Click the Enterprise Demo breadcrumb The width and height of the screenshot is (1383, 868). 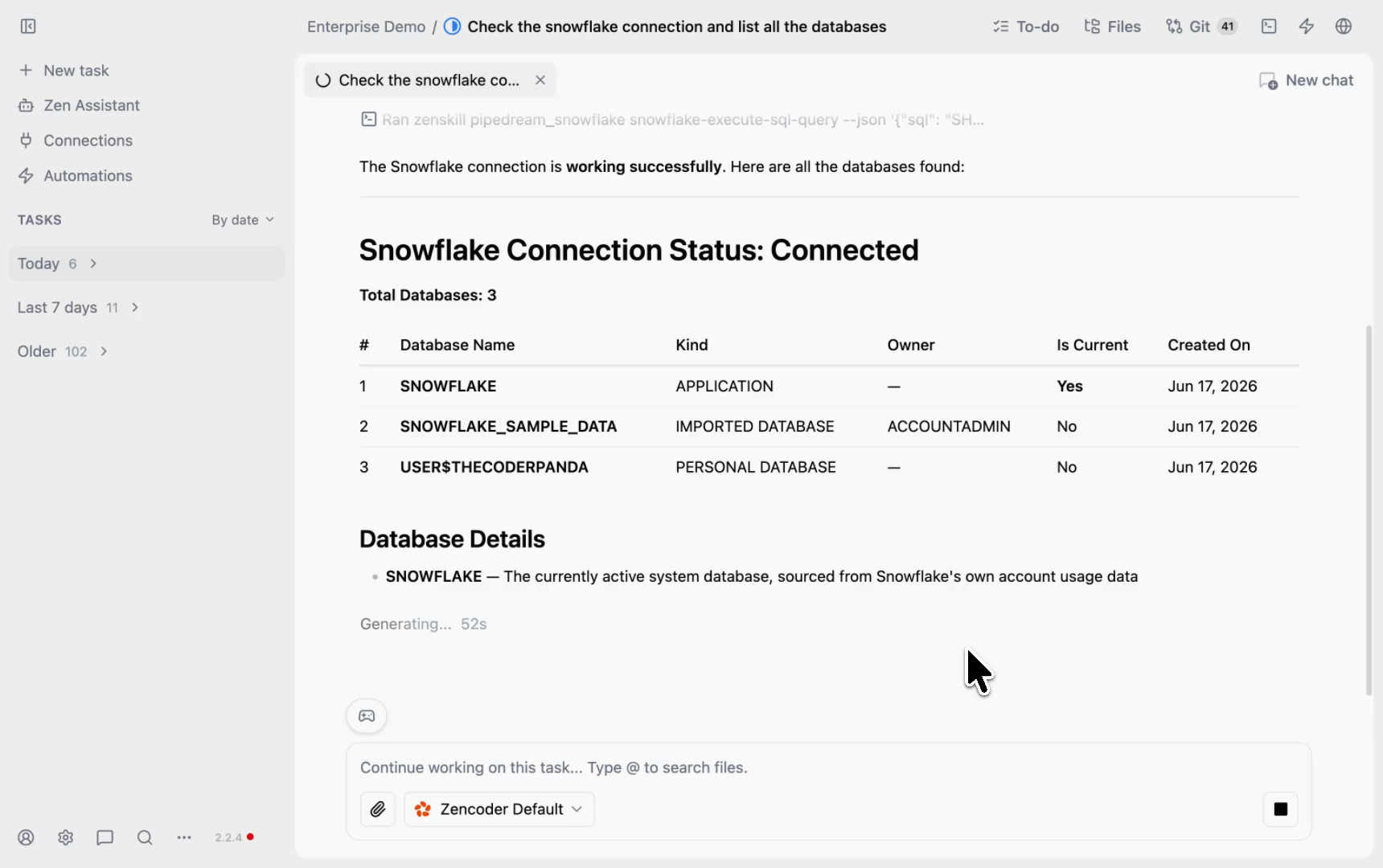(366, 27)
